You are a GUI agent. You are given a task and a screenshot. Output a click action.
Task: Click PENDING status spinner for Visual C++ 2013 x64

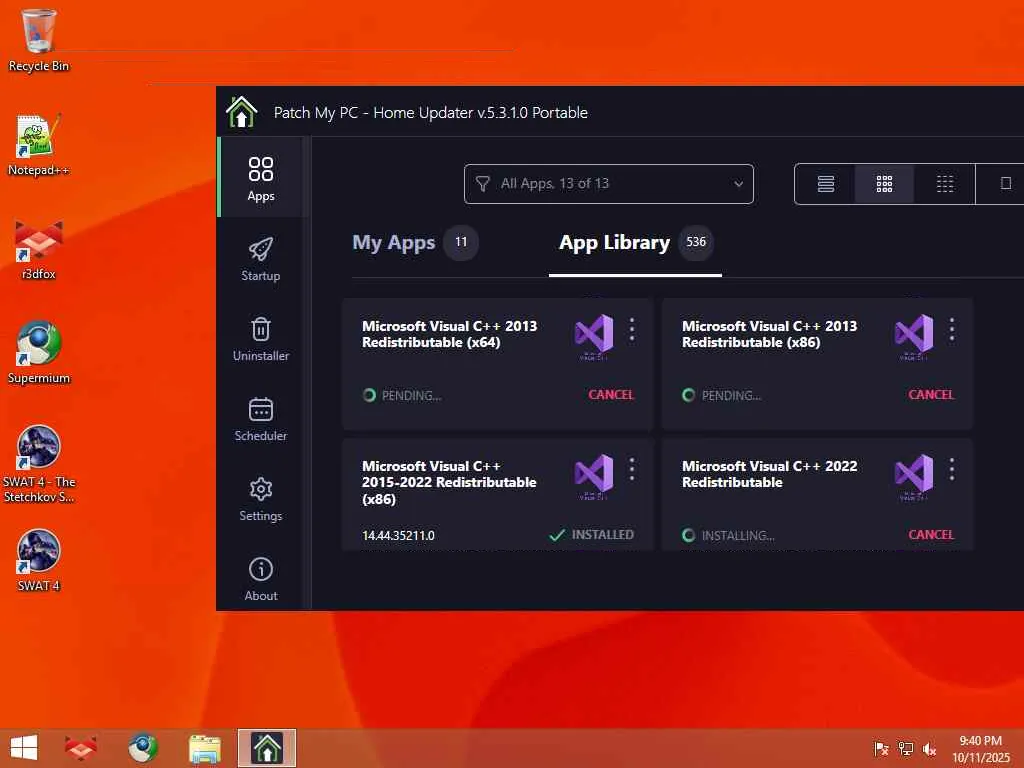point(369,395)
